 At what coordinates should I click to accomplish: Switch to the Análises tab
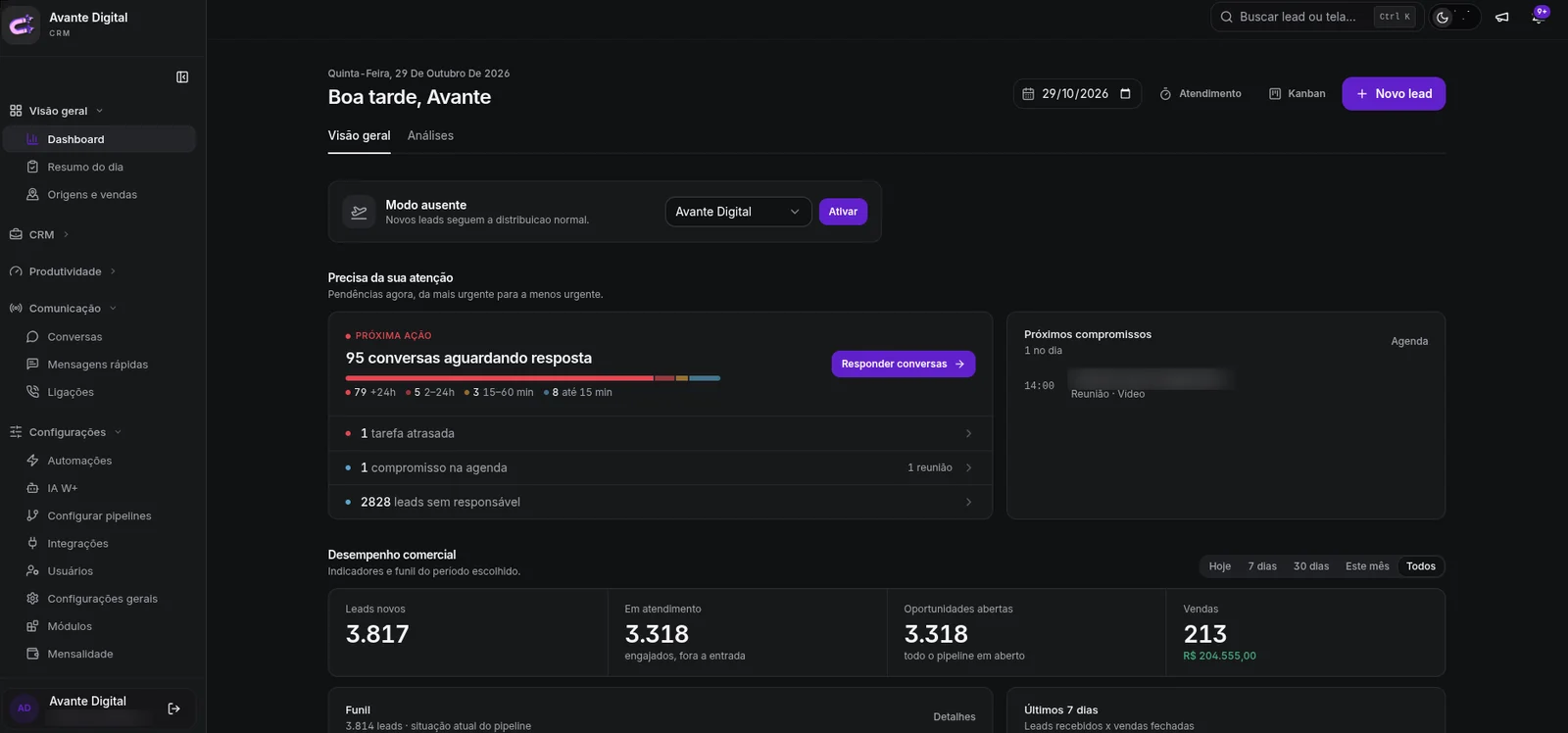coord(430,135)
